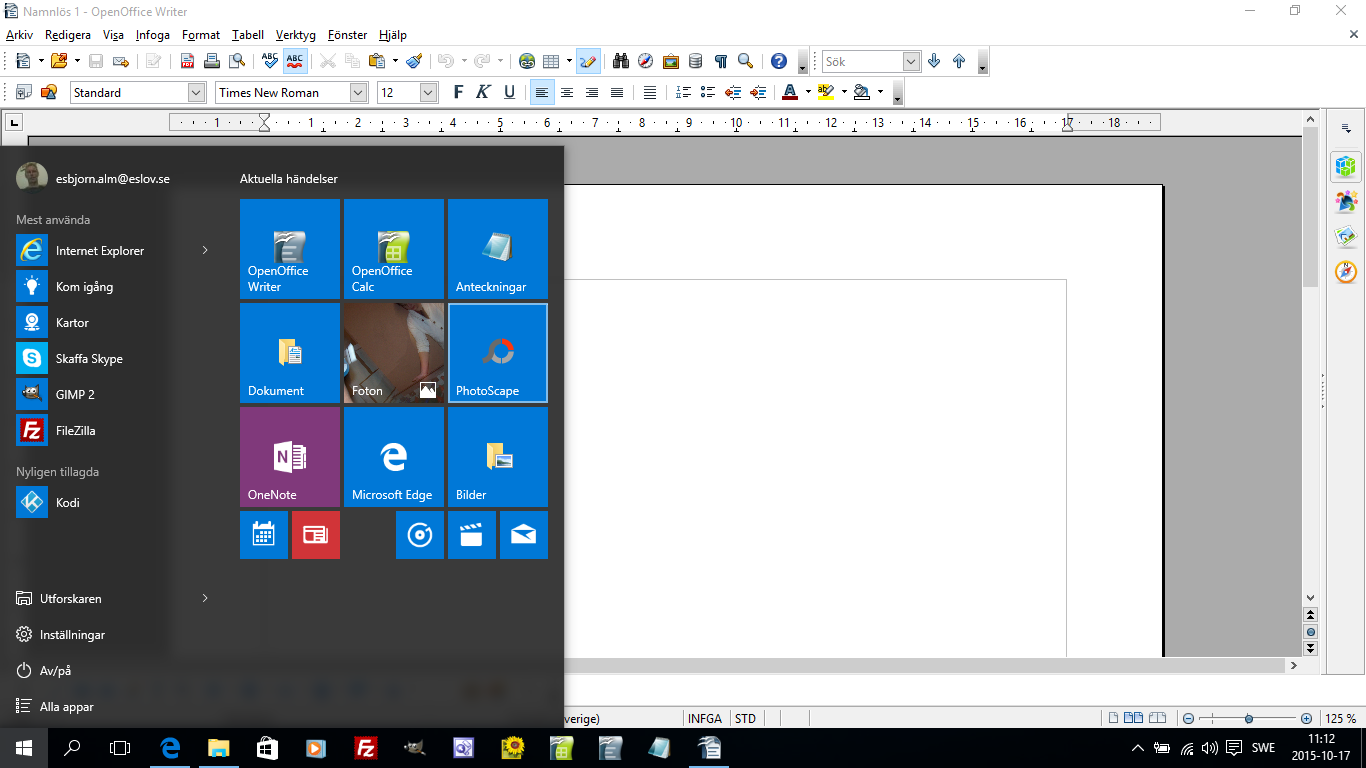Increase indent with toolbar icon
The image size is (1366, 768).
coord(758,92)
